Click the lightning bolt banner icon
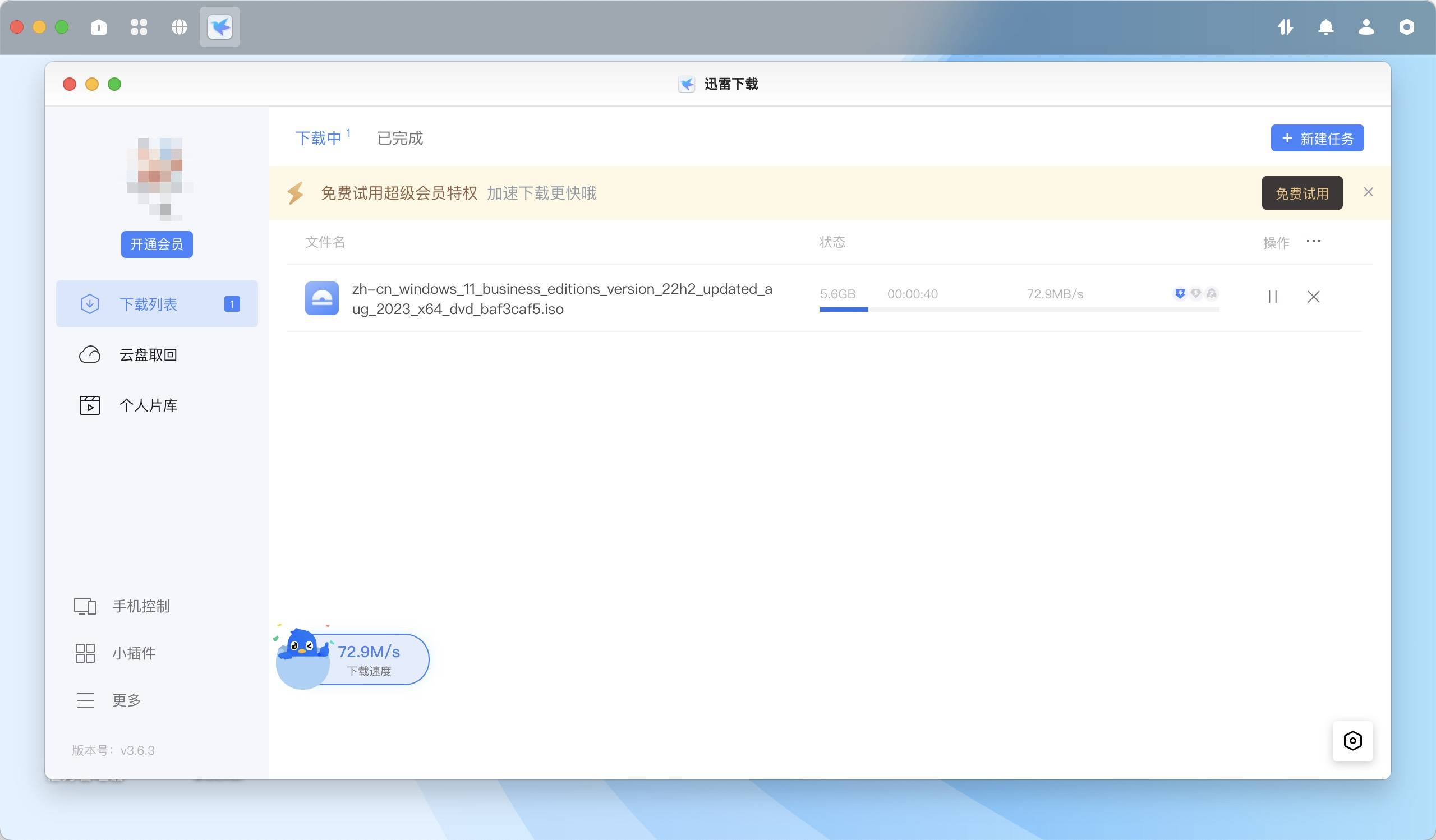 click(x=296, y=193)
